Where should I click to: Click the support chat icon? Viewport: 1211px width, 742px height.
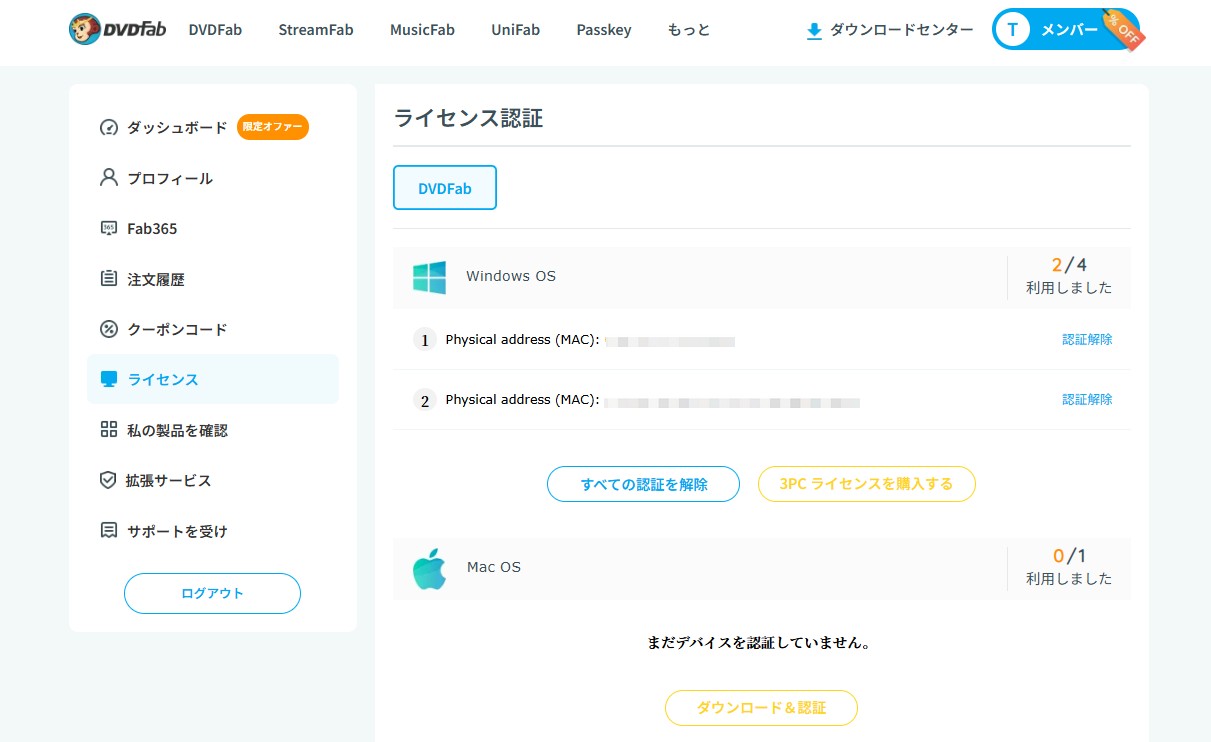pyautogui.click(x=109, y=531)
